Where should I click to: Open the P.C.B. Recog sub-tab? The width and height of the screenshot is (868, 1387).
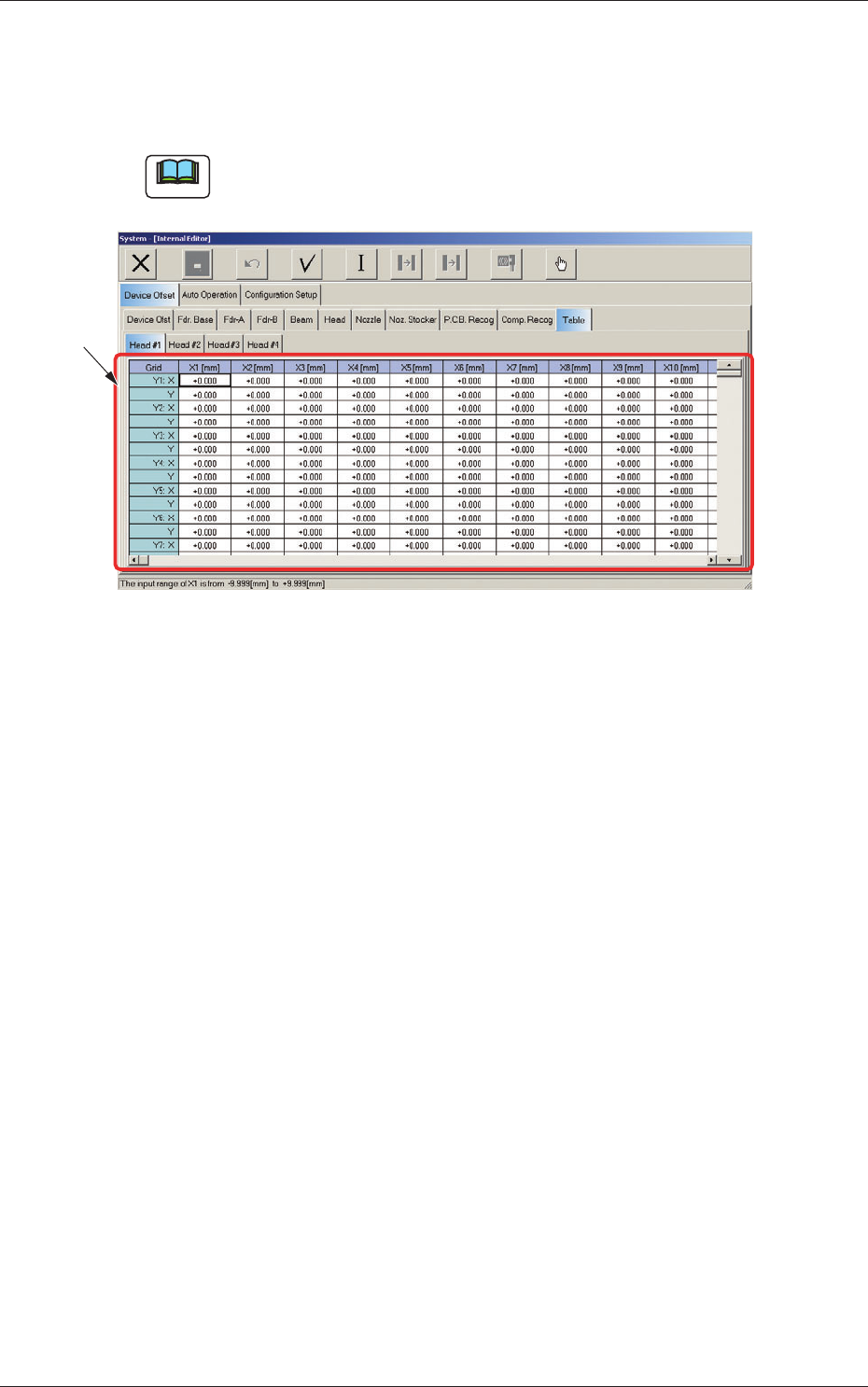469,320
